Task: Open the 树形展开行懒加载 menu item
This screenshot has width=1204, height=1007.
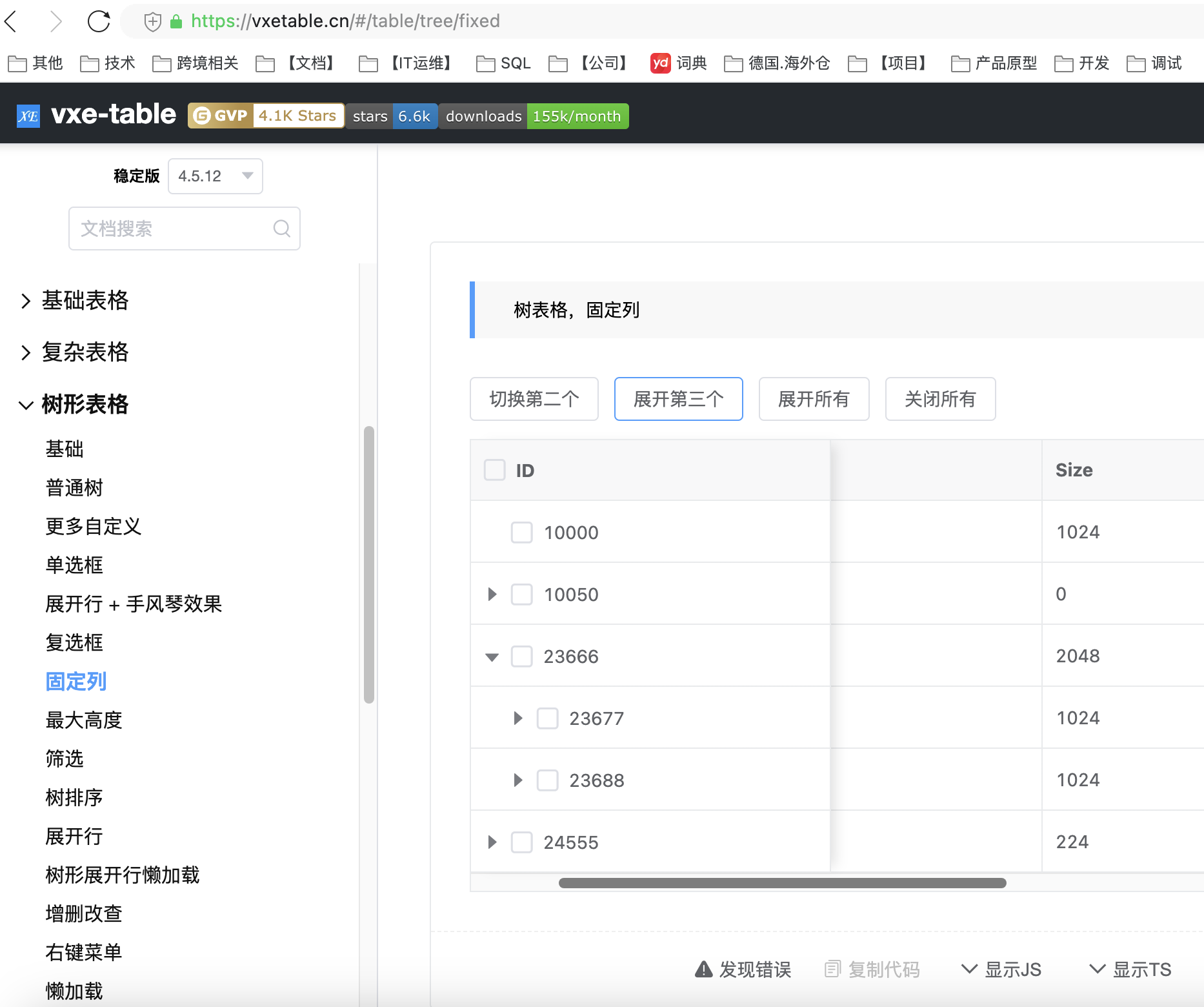Action: point(123,875)
